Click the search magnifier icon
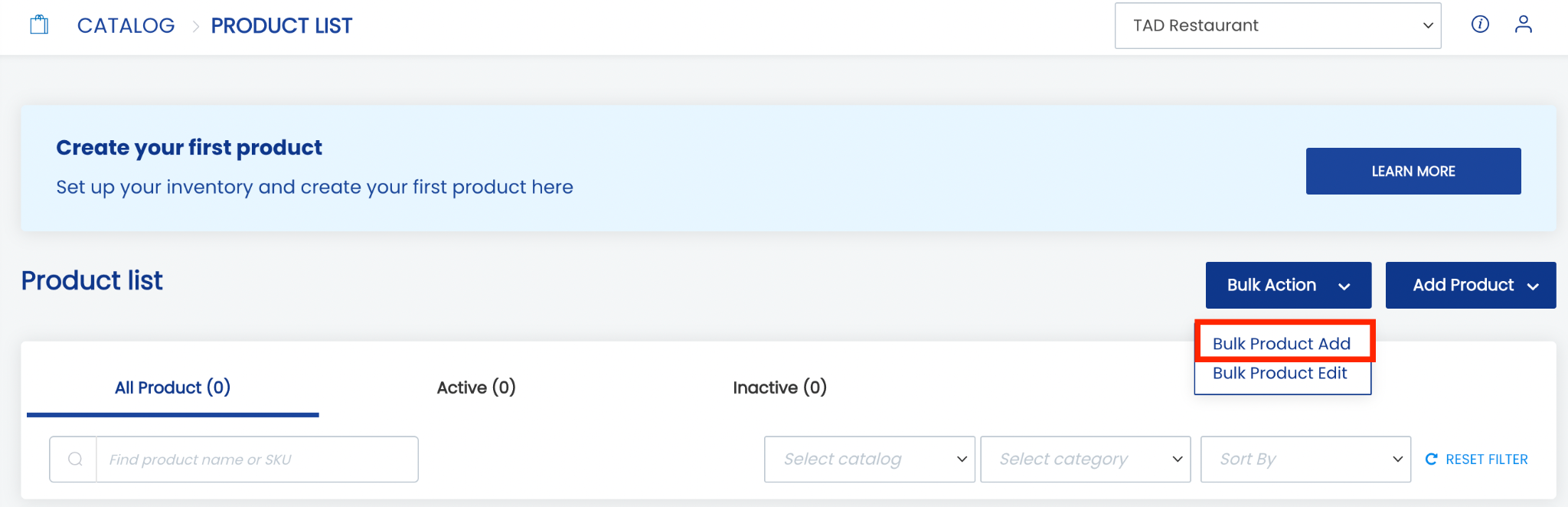This screenshot has width=1568, height=507. pyautogui.click(x=75, y=459)
